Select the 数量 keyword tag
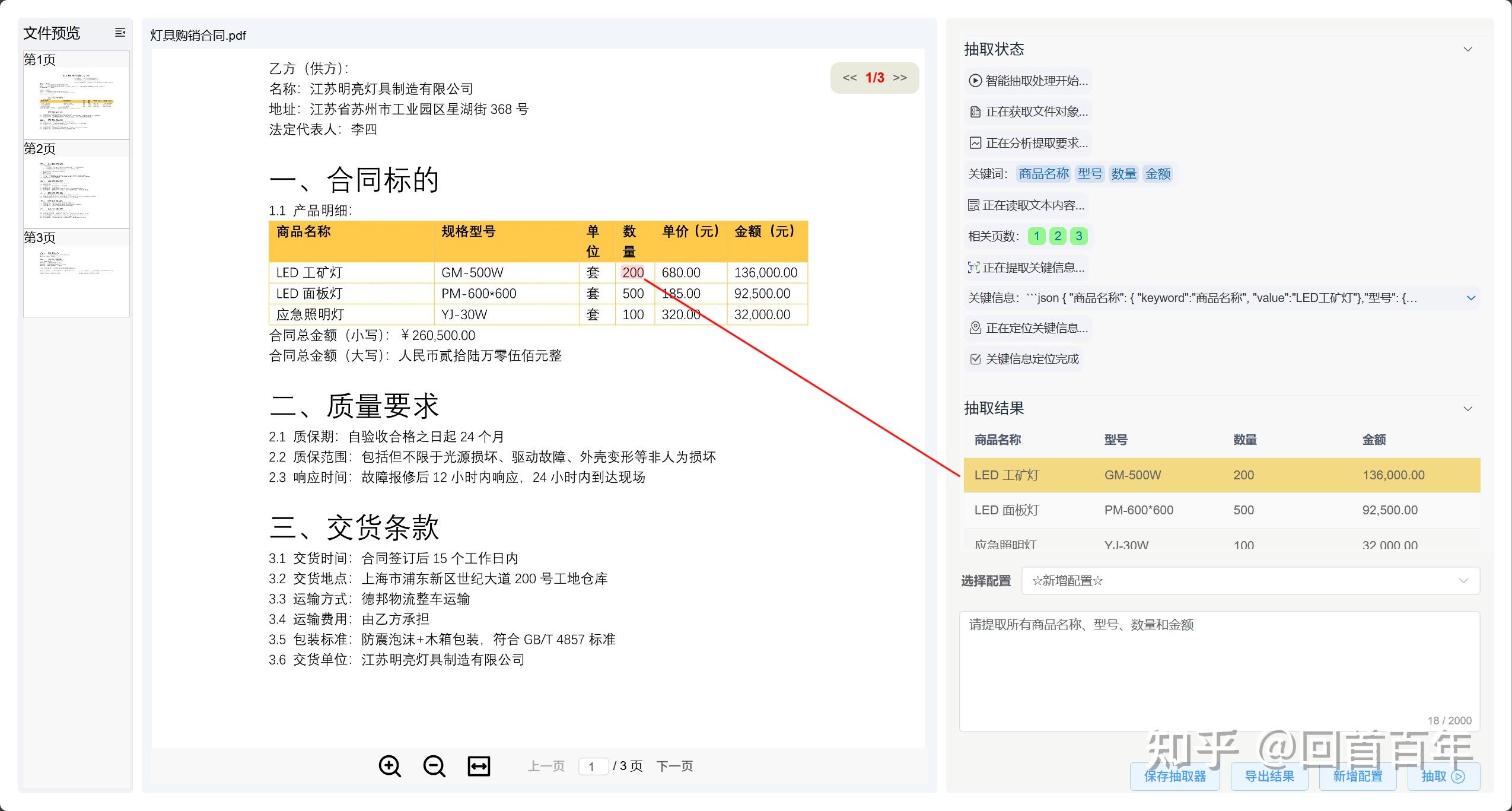 [1125, 174]
